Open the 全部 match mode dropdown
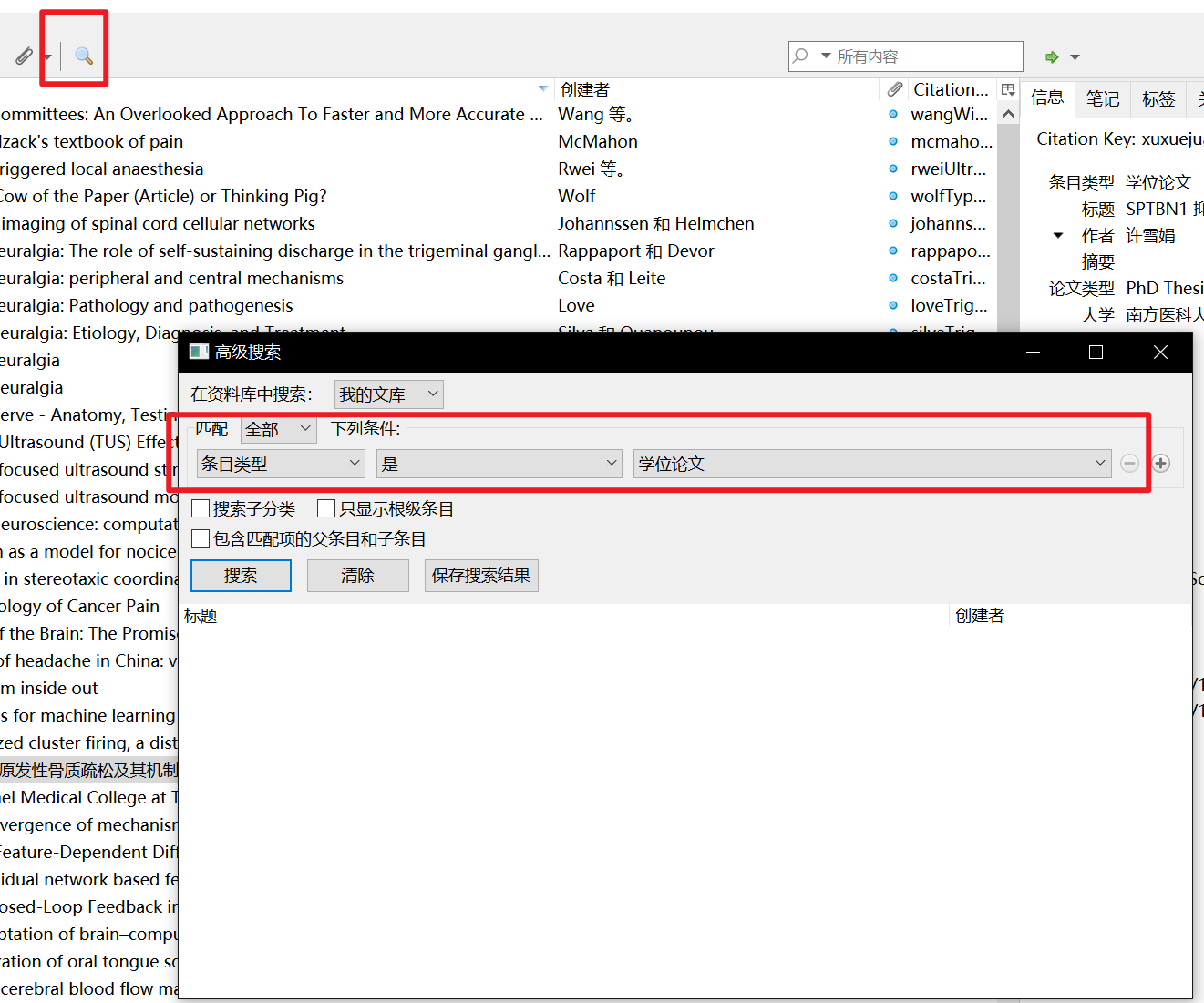 (279, 429)
